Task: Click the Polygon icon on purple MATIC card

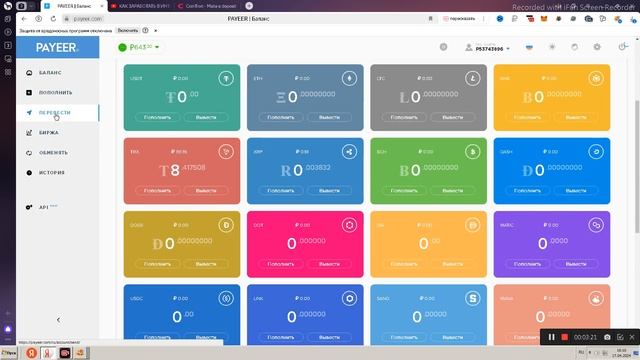Action: (596, 225)
